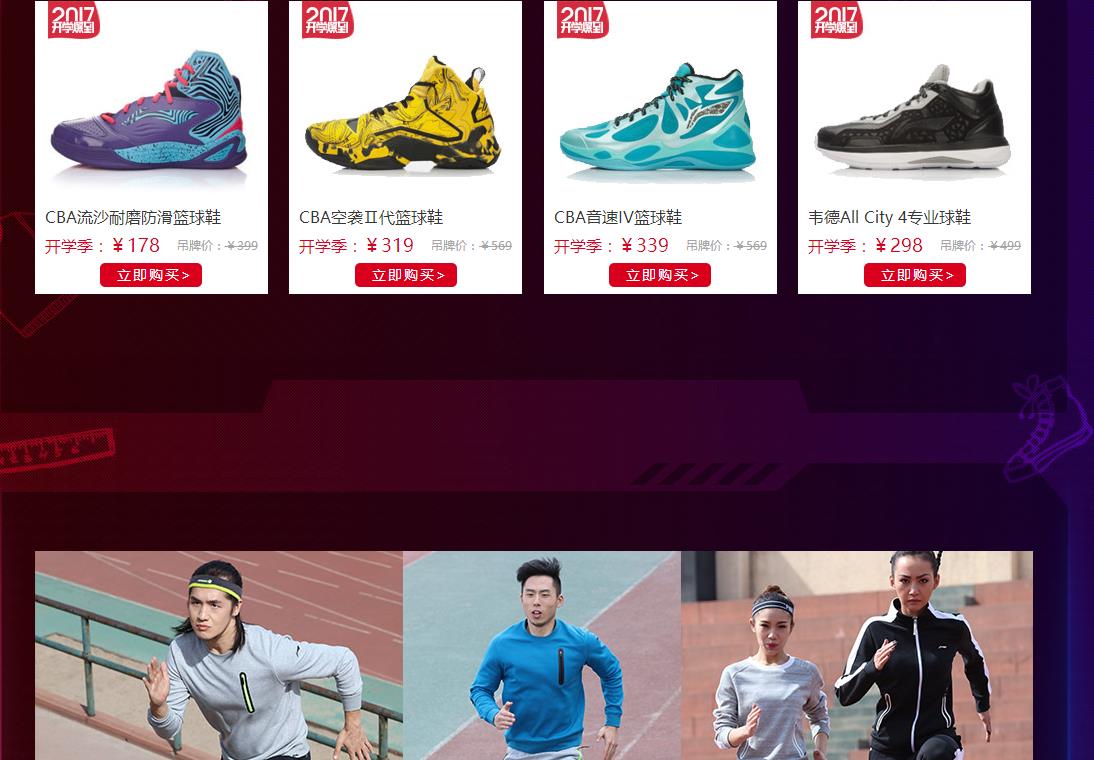The width and height of the screenshot is (1094, 760).
Task: Open the CBA流沙耐磨防滑篮球鞋 title link
Action: click(133, 218)
